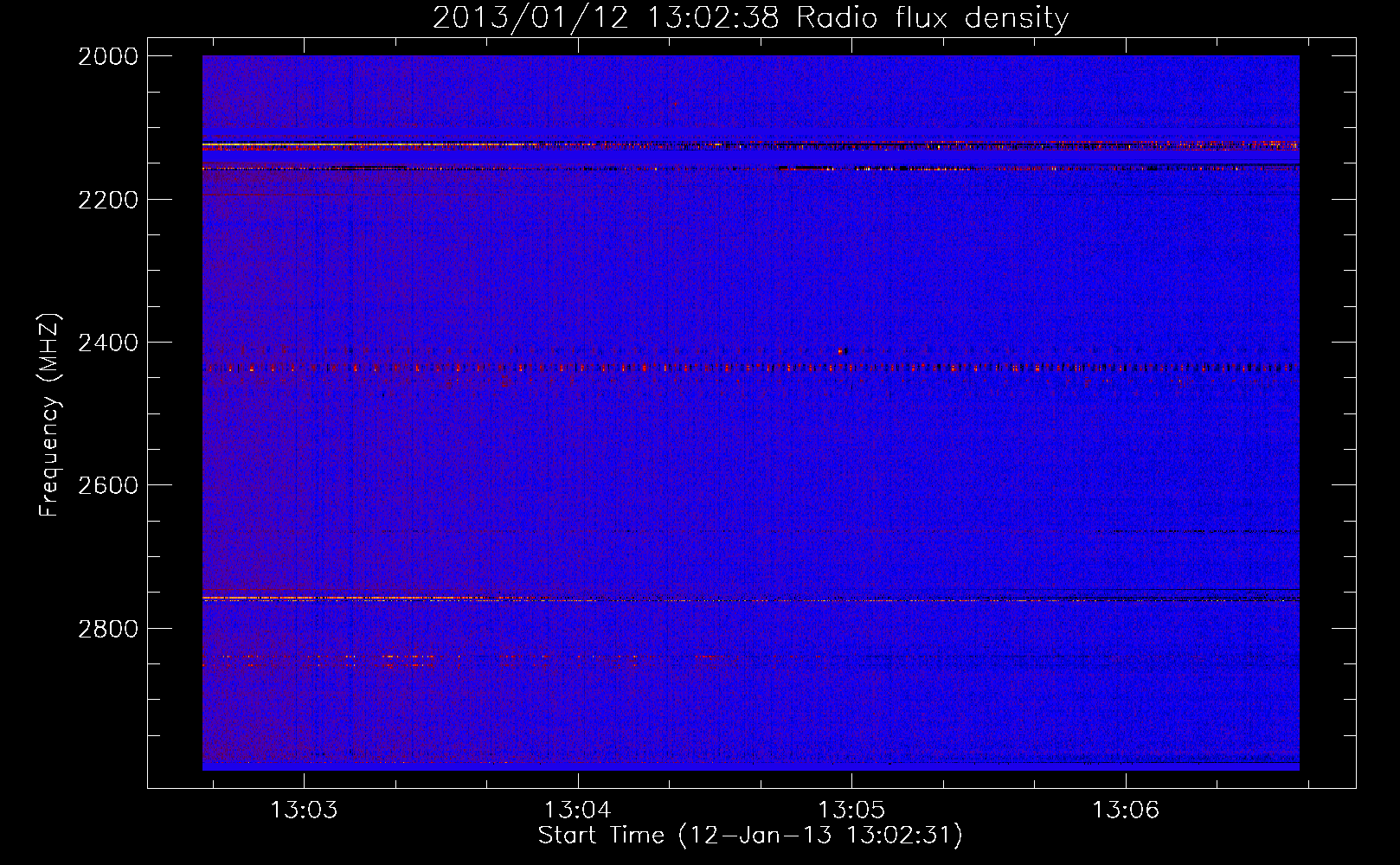Select the 2400 frequency axis label

pos(108,343)
